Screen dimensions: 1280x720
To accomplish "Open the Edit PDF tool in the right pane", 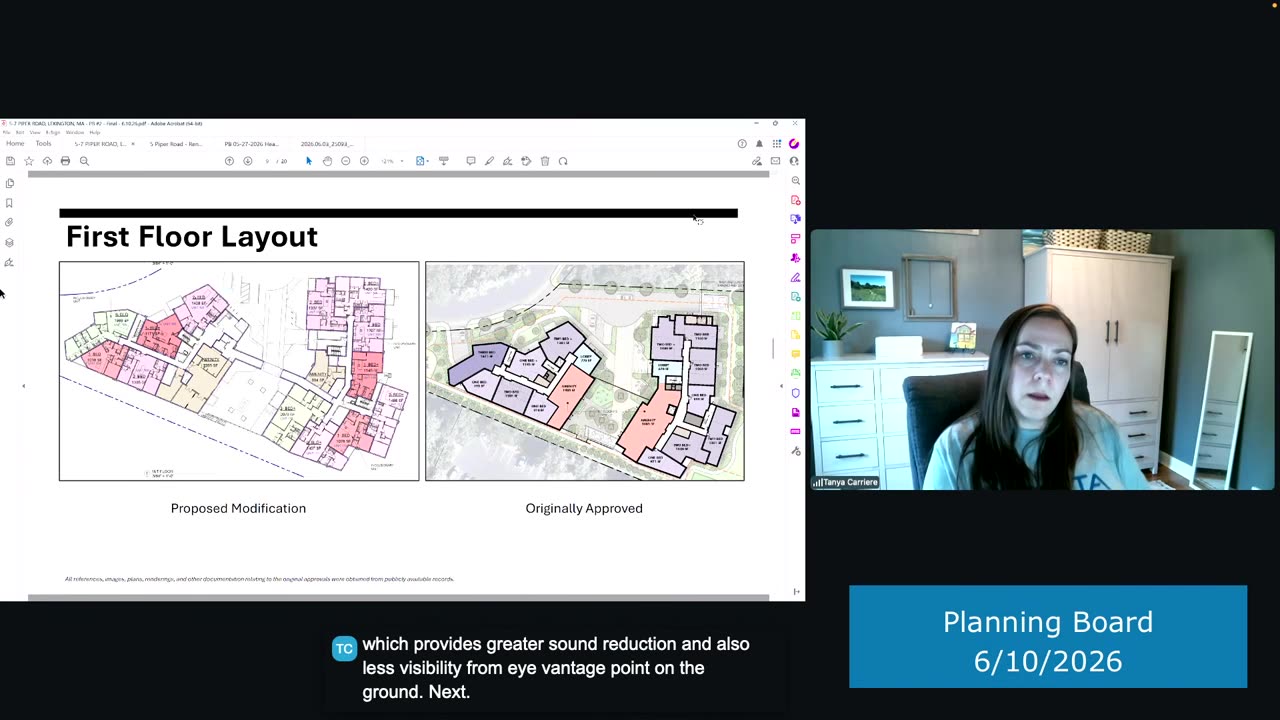I will (x=796, y=239).
